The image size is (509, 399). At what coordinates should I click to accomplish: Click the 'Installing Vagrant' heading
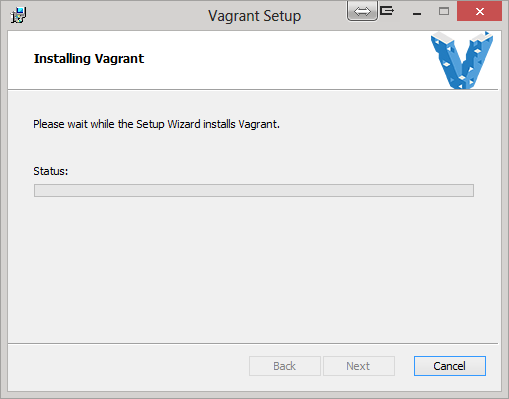[x=89, y=59]
